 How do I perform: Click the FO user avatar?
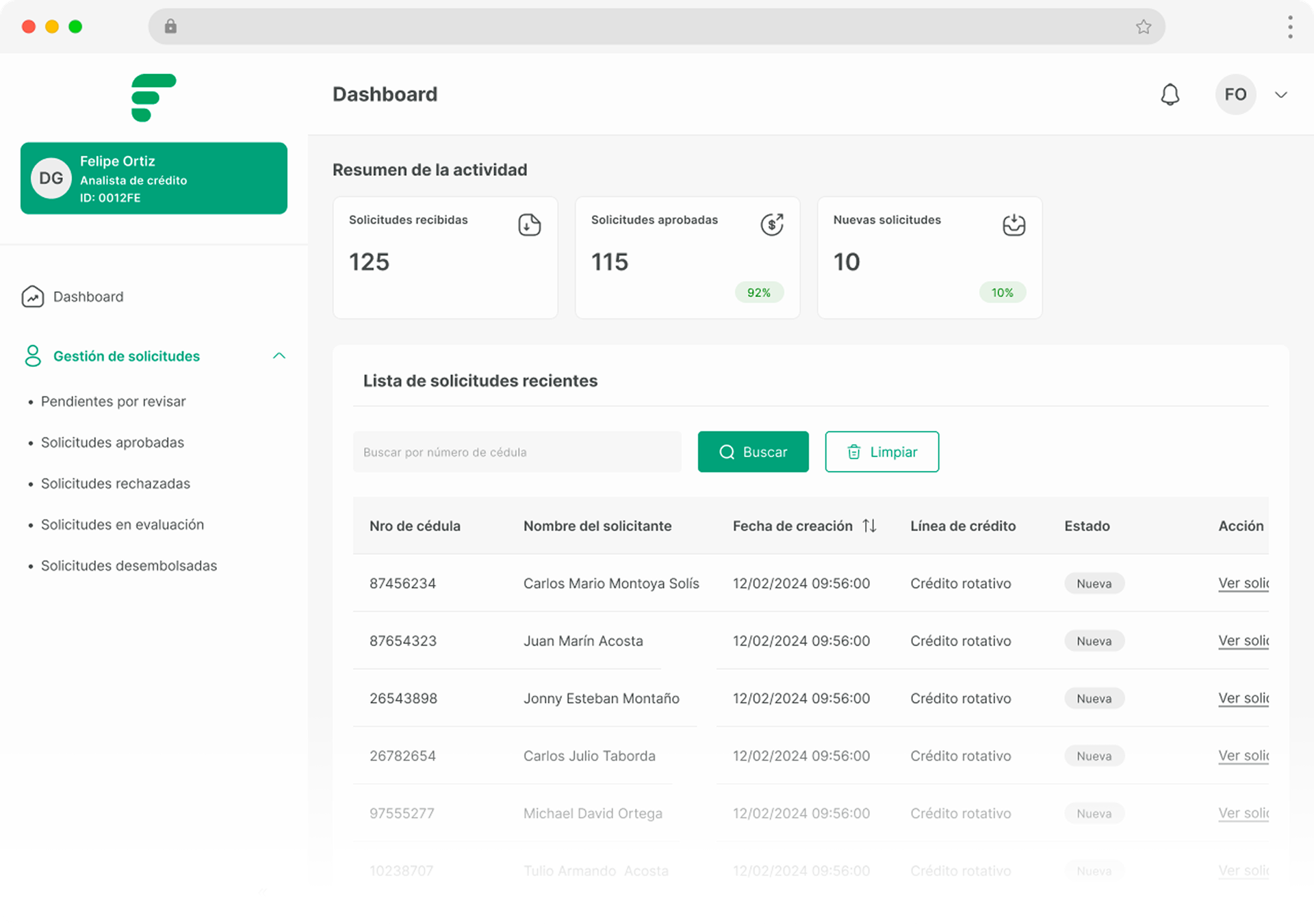point(1235,94)
